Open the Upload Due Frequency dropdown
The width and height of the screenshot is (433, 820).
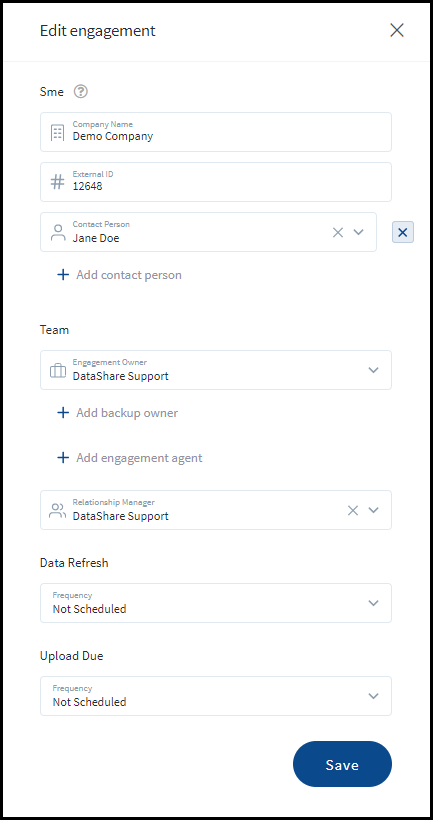coord(215,696)
